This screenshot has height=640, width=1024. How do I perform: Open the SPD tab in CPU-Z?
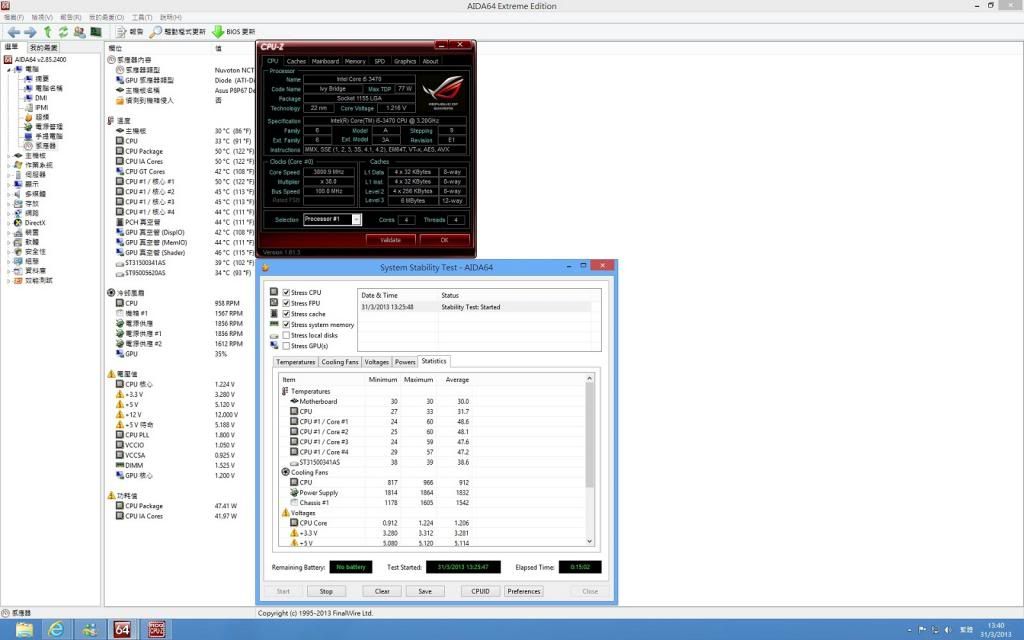[379, 61]
